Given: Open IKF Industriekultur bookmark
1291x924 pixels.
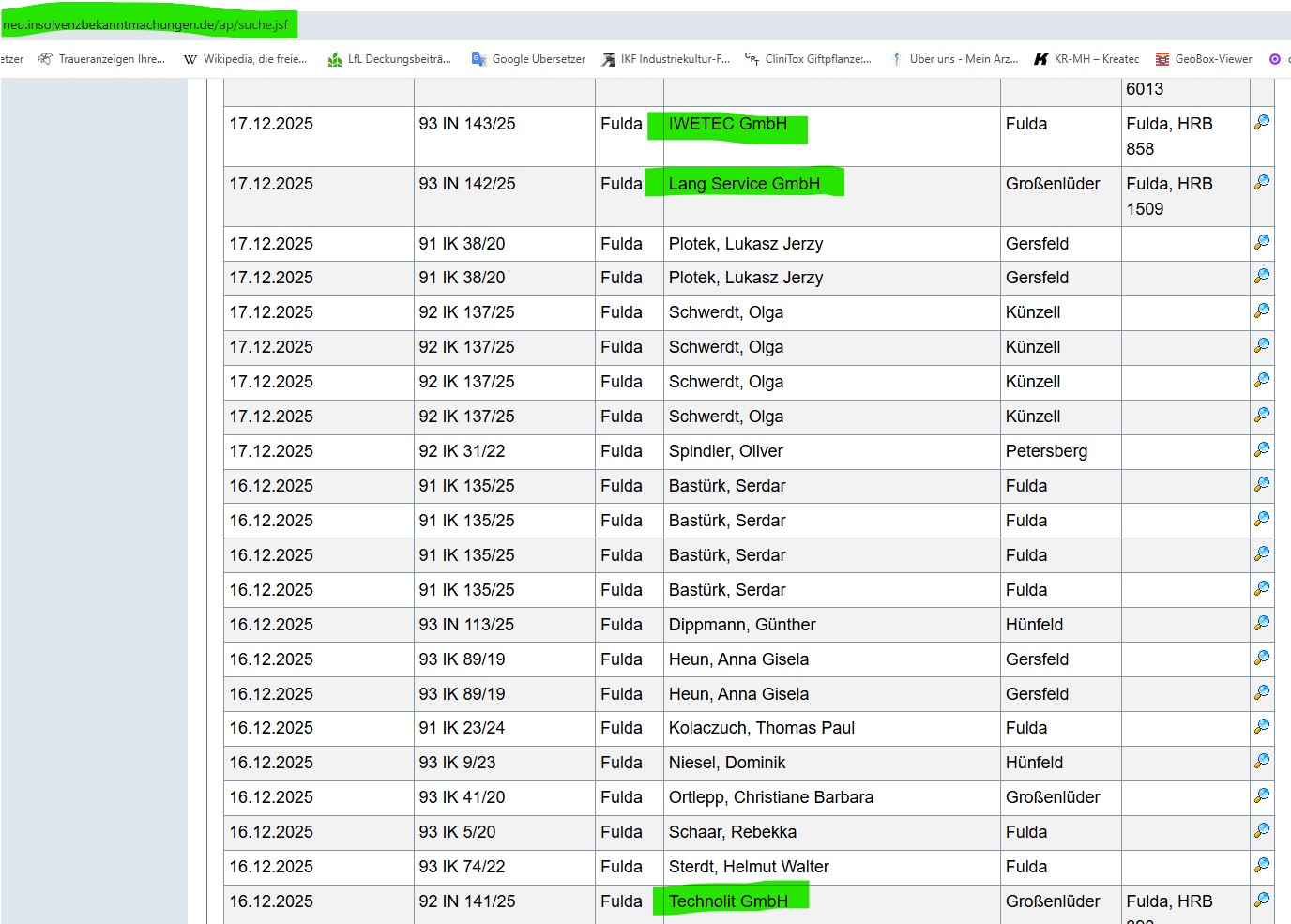Looking at the screenshot, I should click(665, 59).
